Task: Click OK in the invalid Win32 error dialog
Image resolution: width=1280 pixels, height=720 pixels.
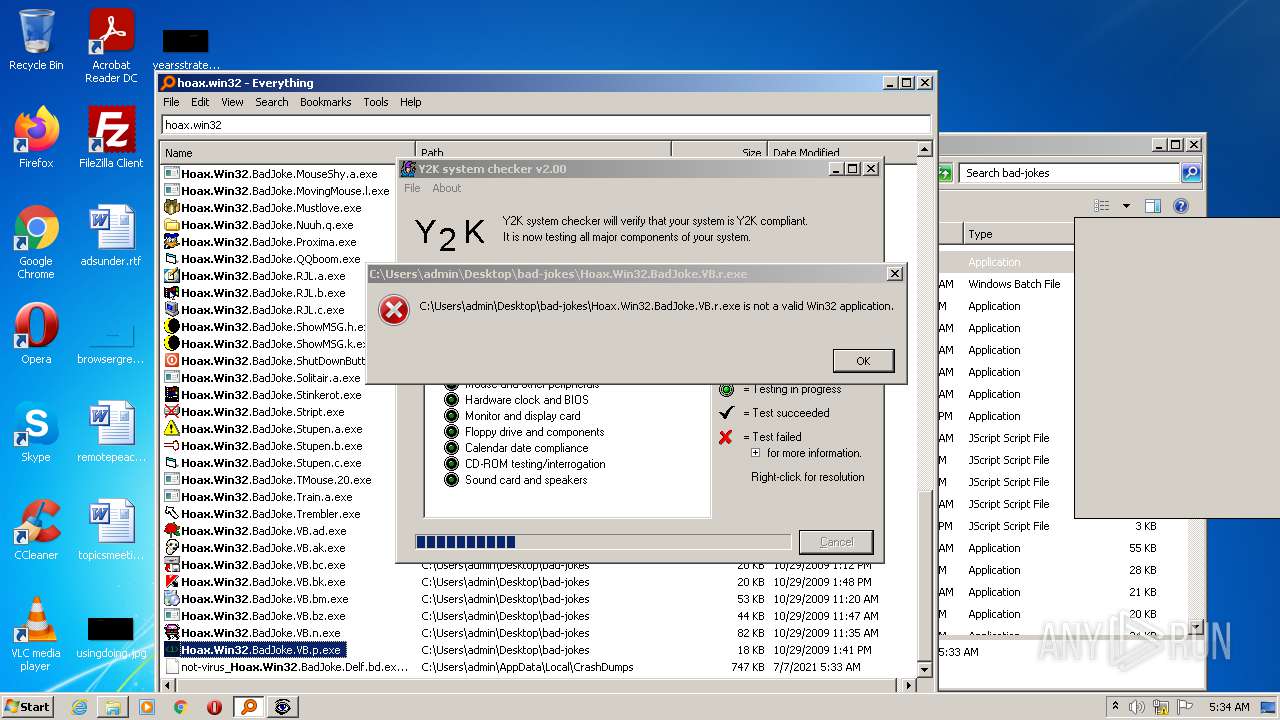Action: point(863,361)
